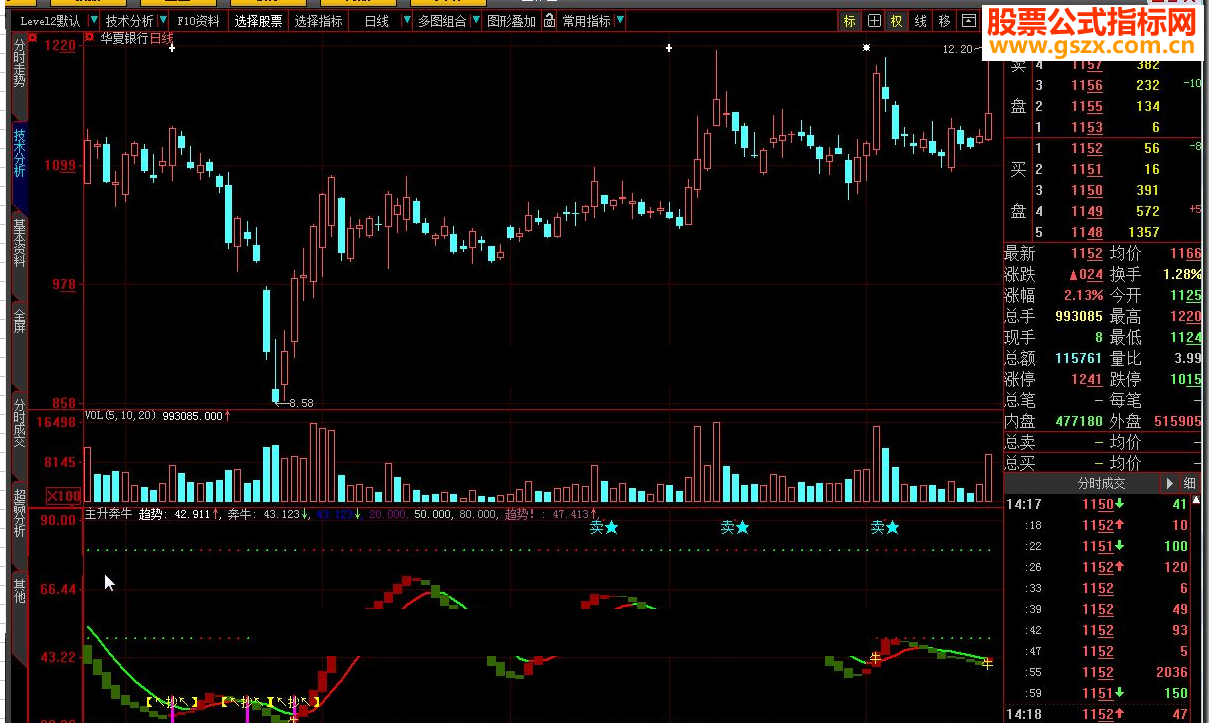Viewport: 1209px width, 723px height.
Task: Click the 日线 period button
Action: (x=376, y=21)
